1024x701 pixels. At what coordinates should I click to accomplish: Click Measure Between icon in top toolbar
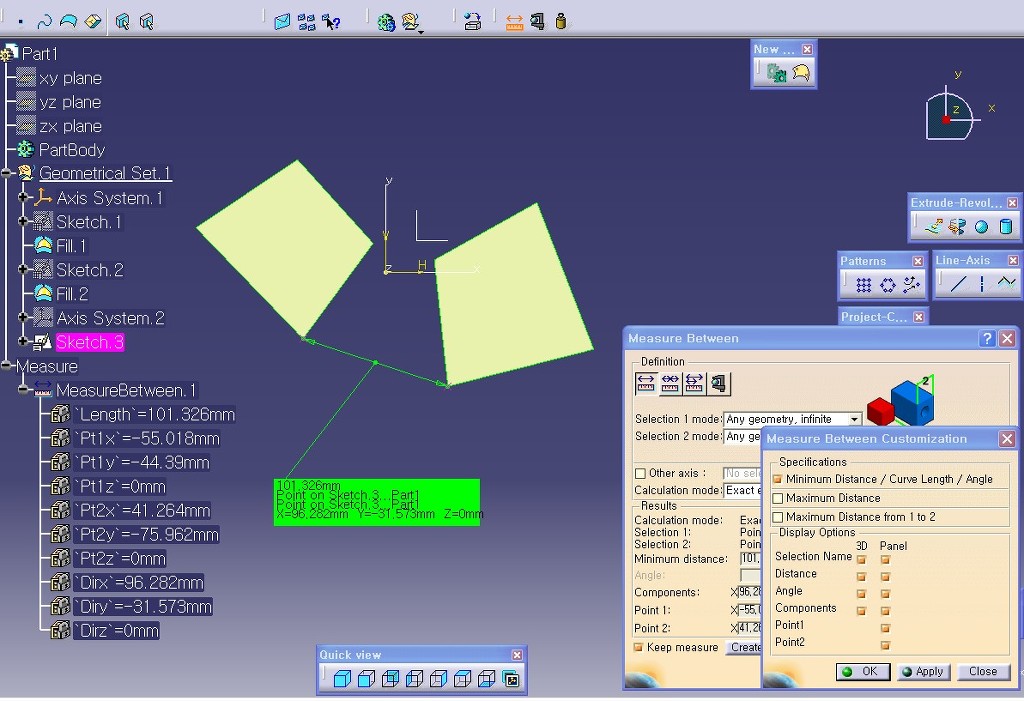[514, 21]
